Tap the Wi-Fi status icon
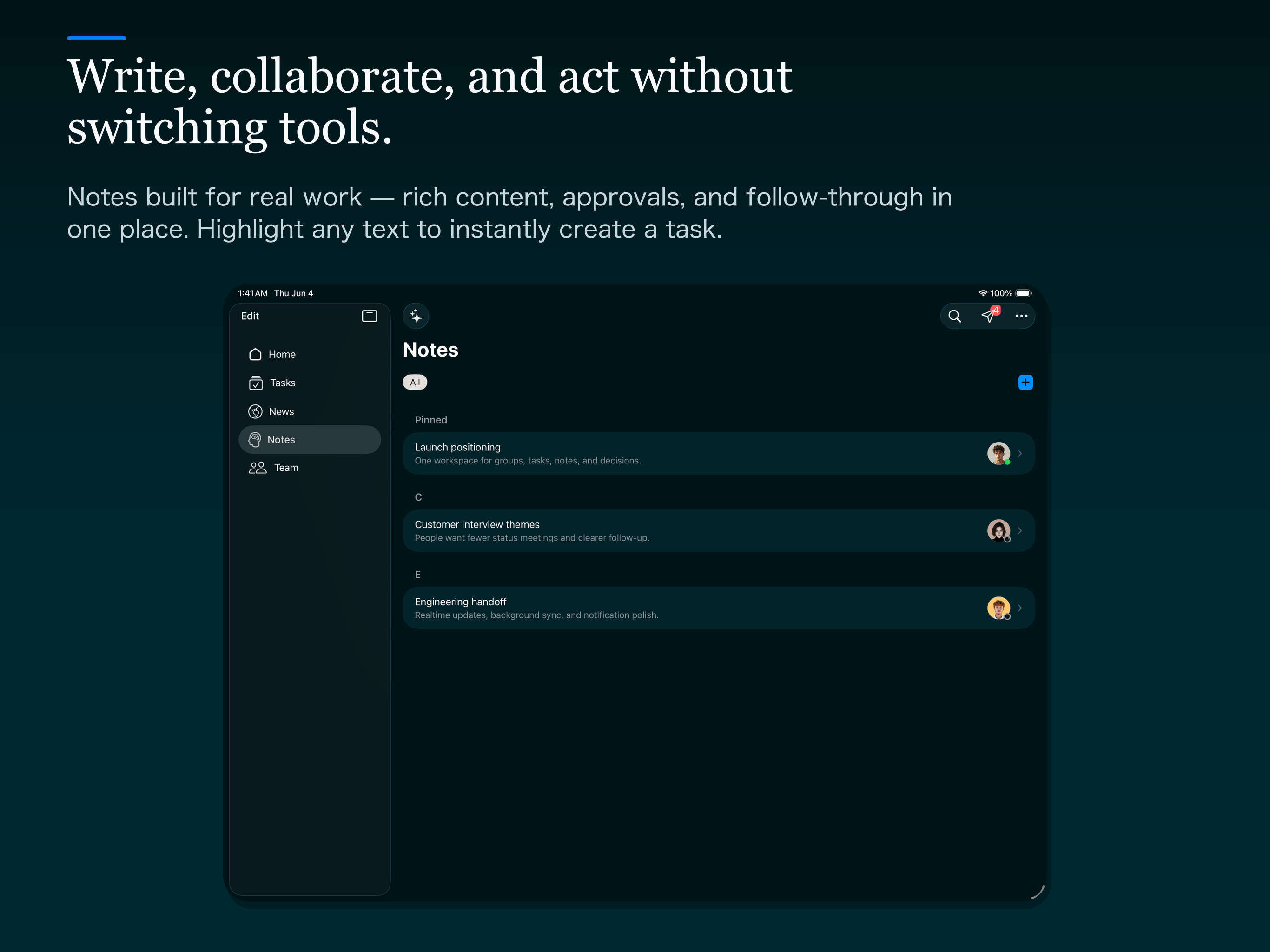Viewport: 1270px width, 952px height. pos(983,293)
